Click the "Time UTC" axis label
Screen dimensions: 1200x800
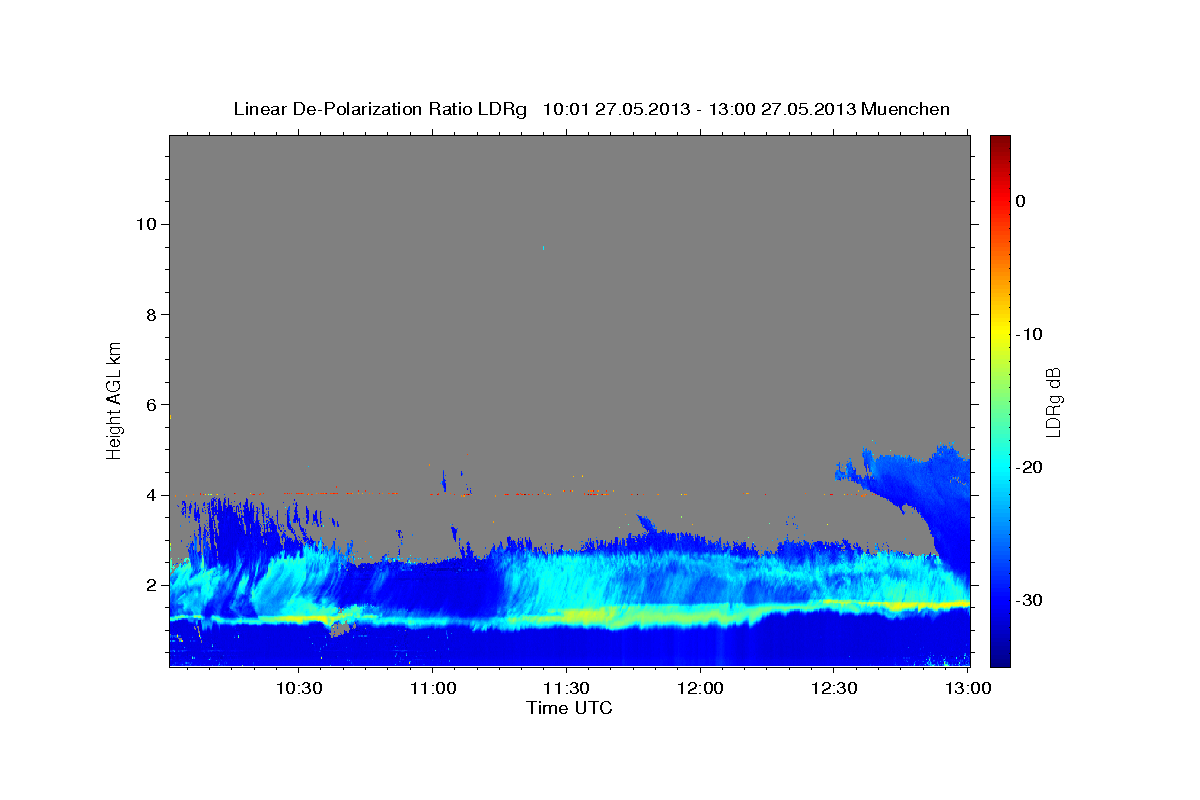point(569,708)
